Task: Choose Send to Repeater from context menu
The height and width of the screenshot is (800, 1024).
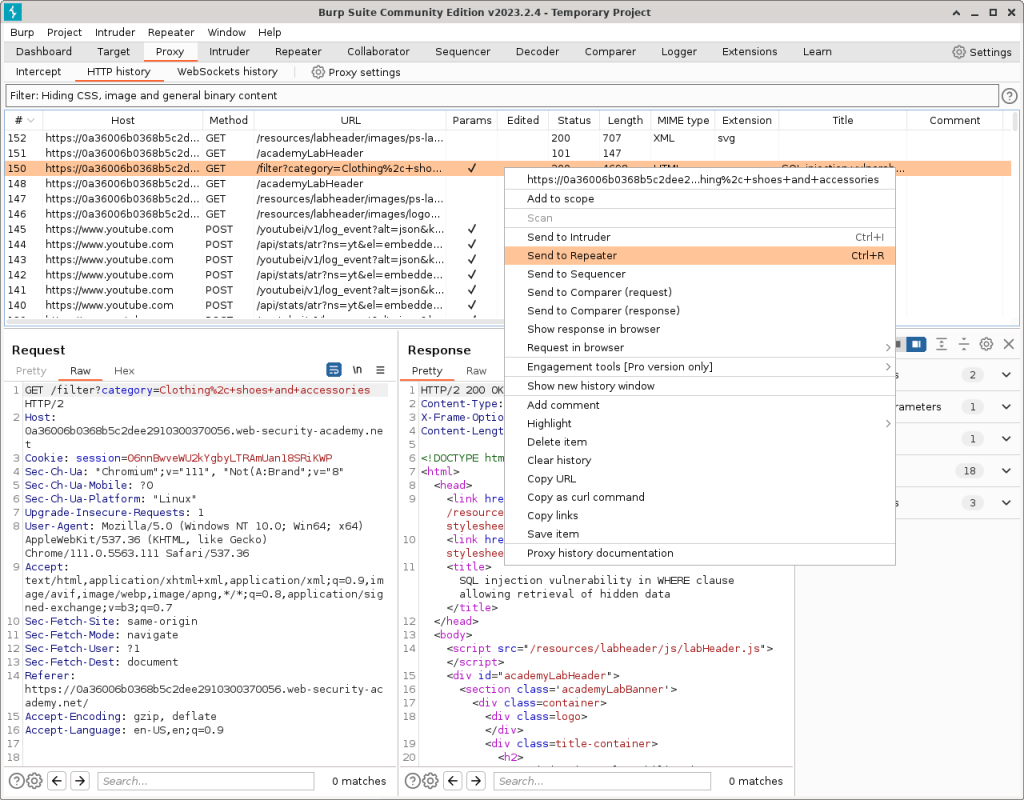Action: pos(572,256)
